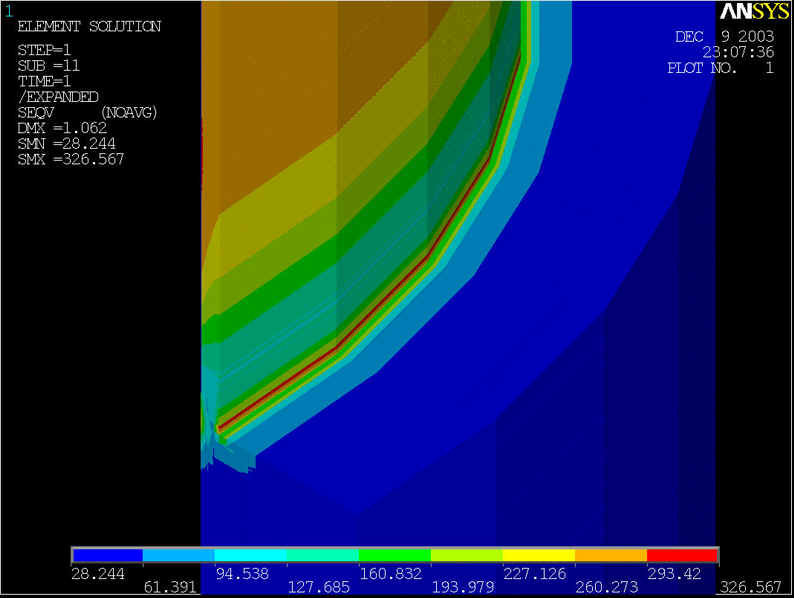Click the legend value 61.391
Viewport: 794px width, 598px height.
pos(170,587)
